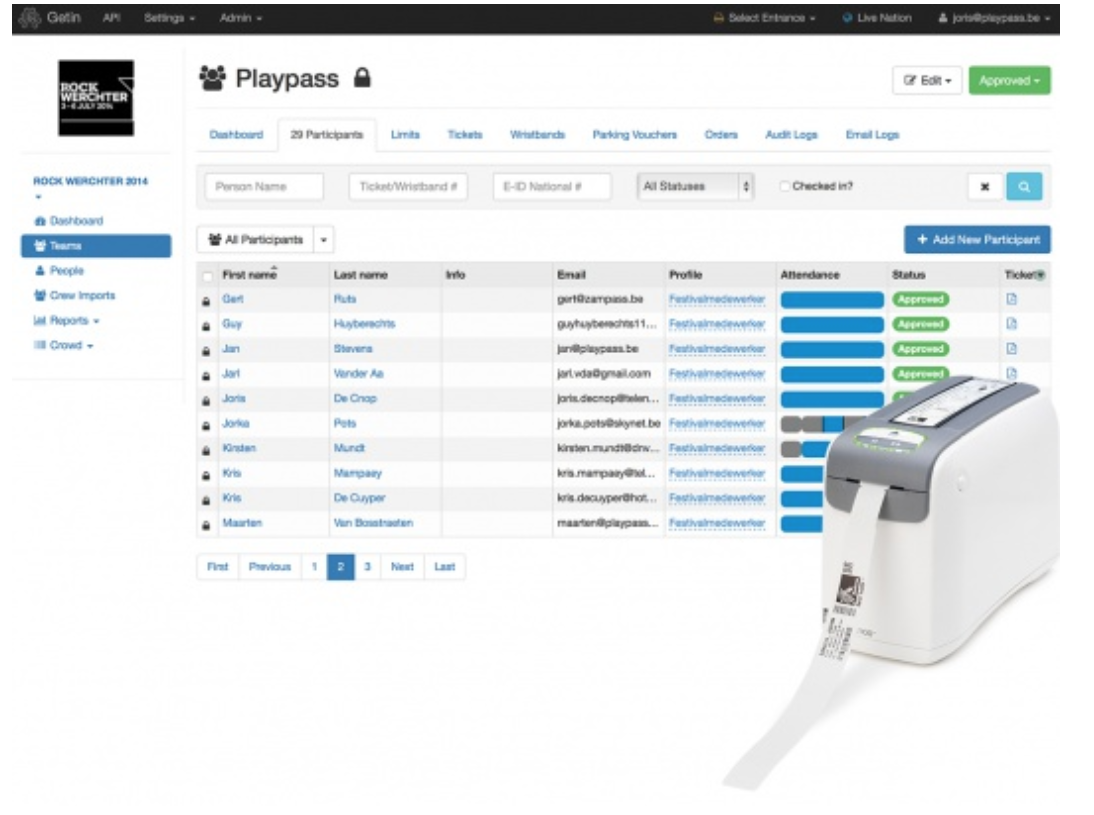Click lock icon in Maarten row
The height and width of the screenshot is (815, 1094).
(206, 525)
